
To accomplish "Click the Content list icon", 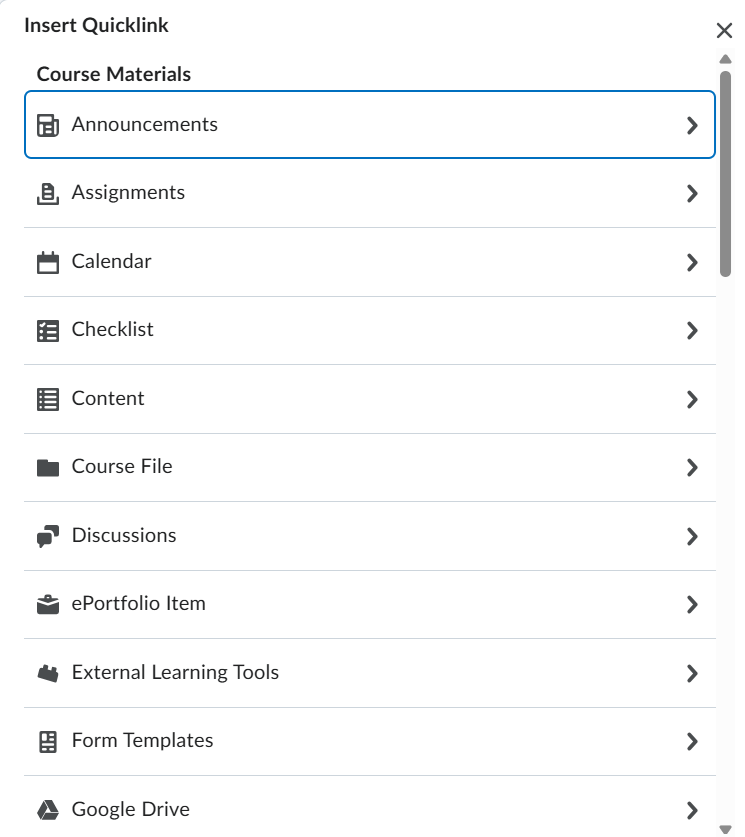I will click(x=47, y=399).
